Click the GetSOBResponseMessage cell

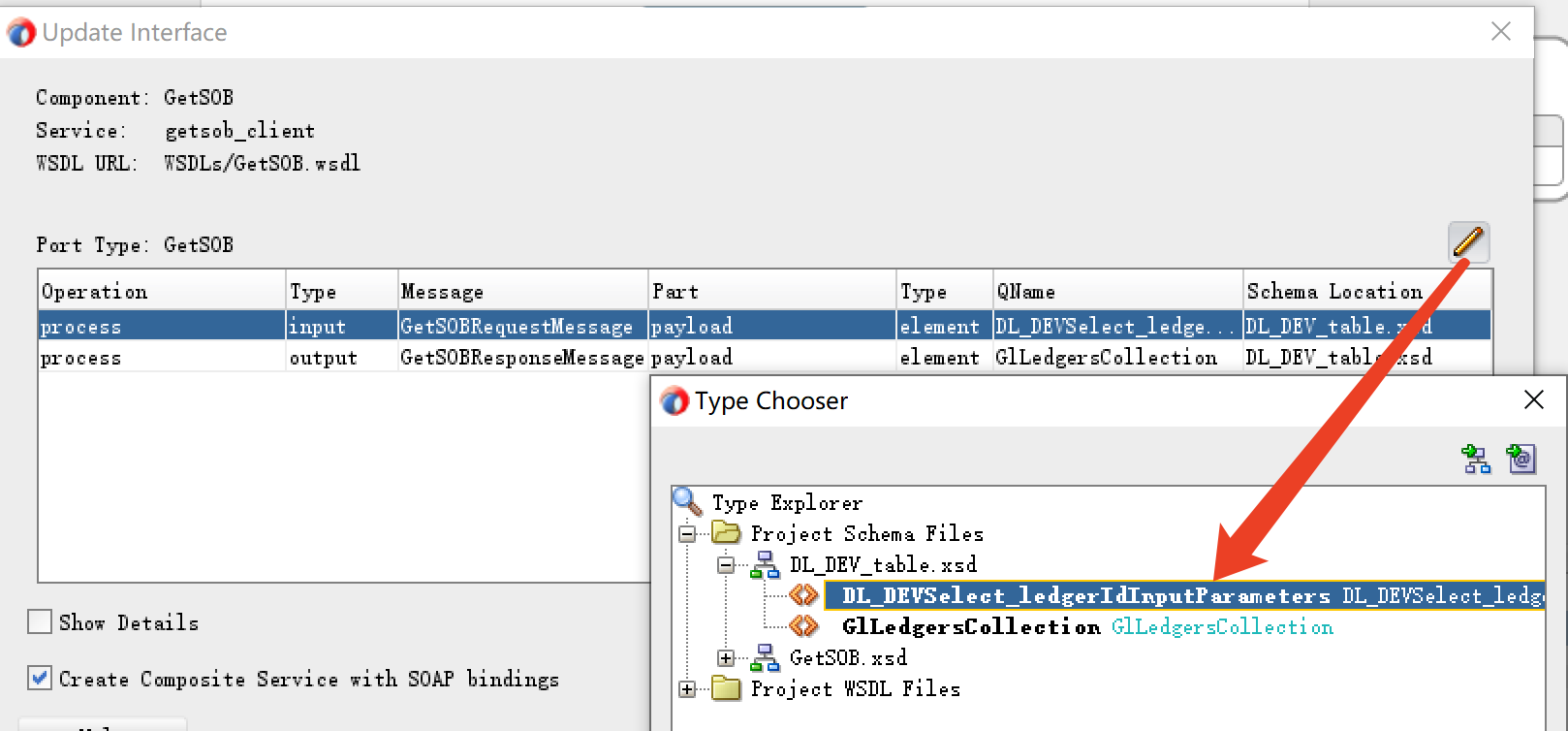(x=523, y=357)
